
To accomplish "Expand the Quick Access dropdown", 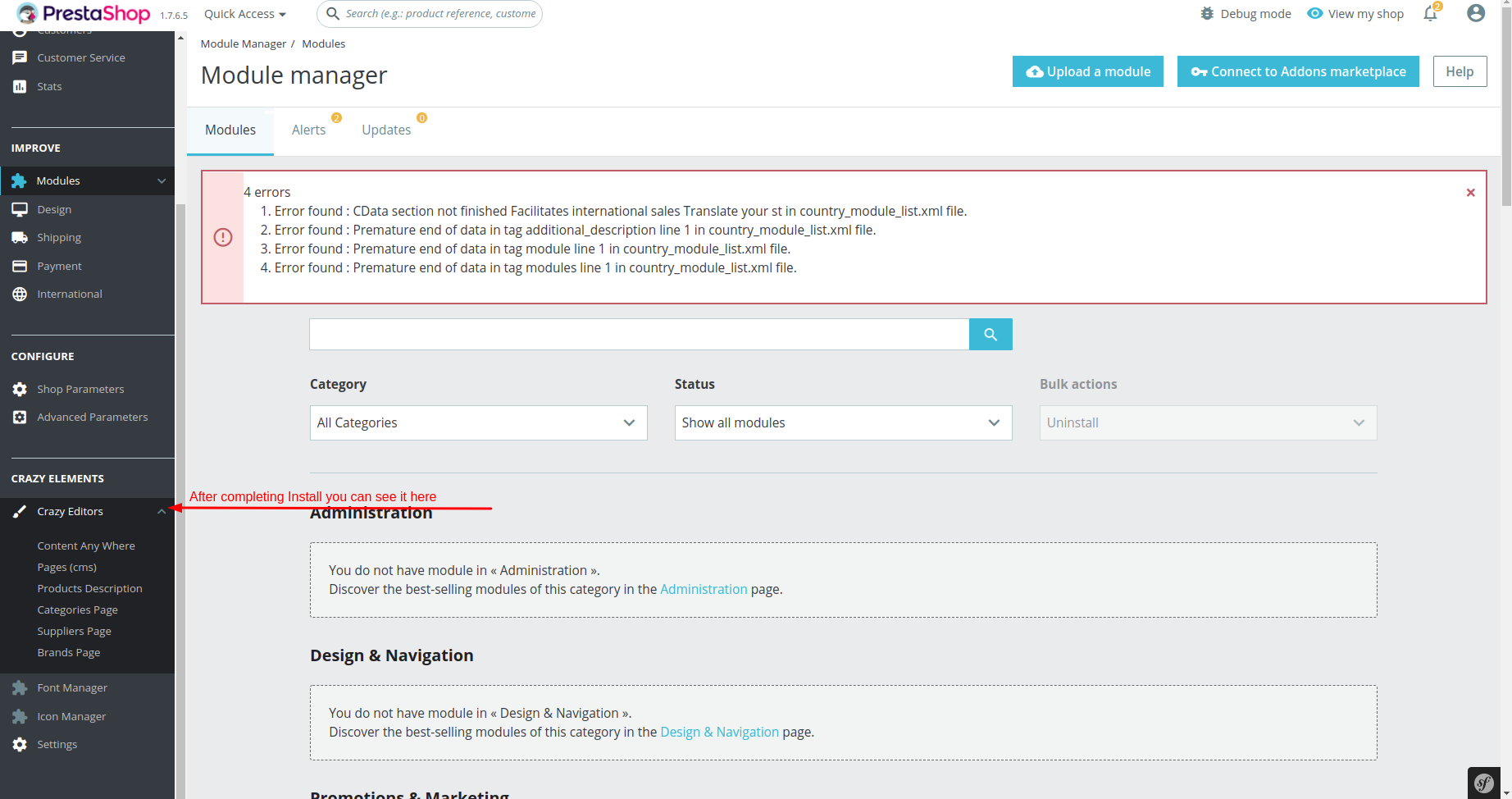I will click(244, 14).
